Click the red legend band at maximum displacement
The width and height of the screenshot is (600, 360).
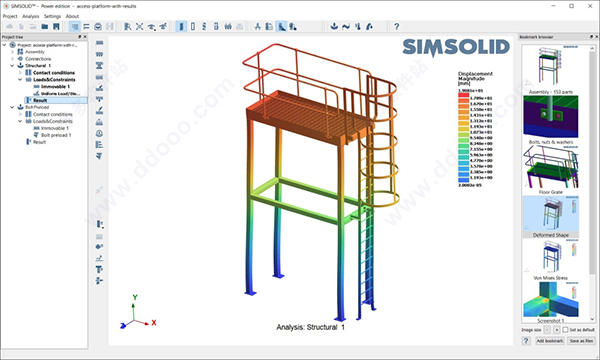pyautogui.click(x=463, y=95)
